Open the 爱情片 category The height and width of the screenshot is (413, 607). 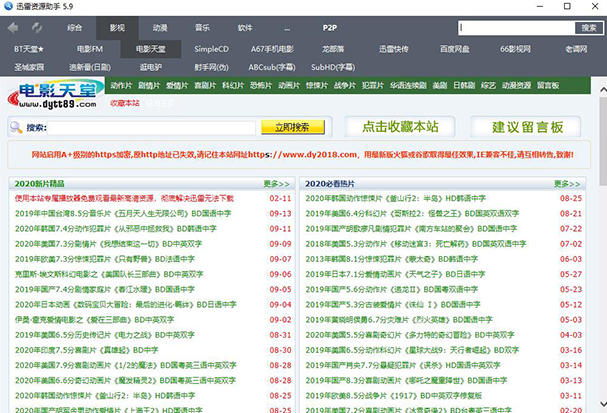[177, 86]
